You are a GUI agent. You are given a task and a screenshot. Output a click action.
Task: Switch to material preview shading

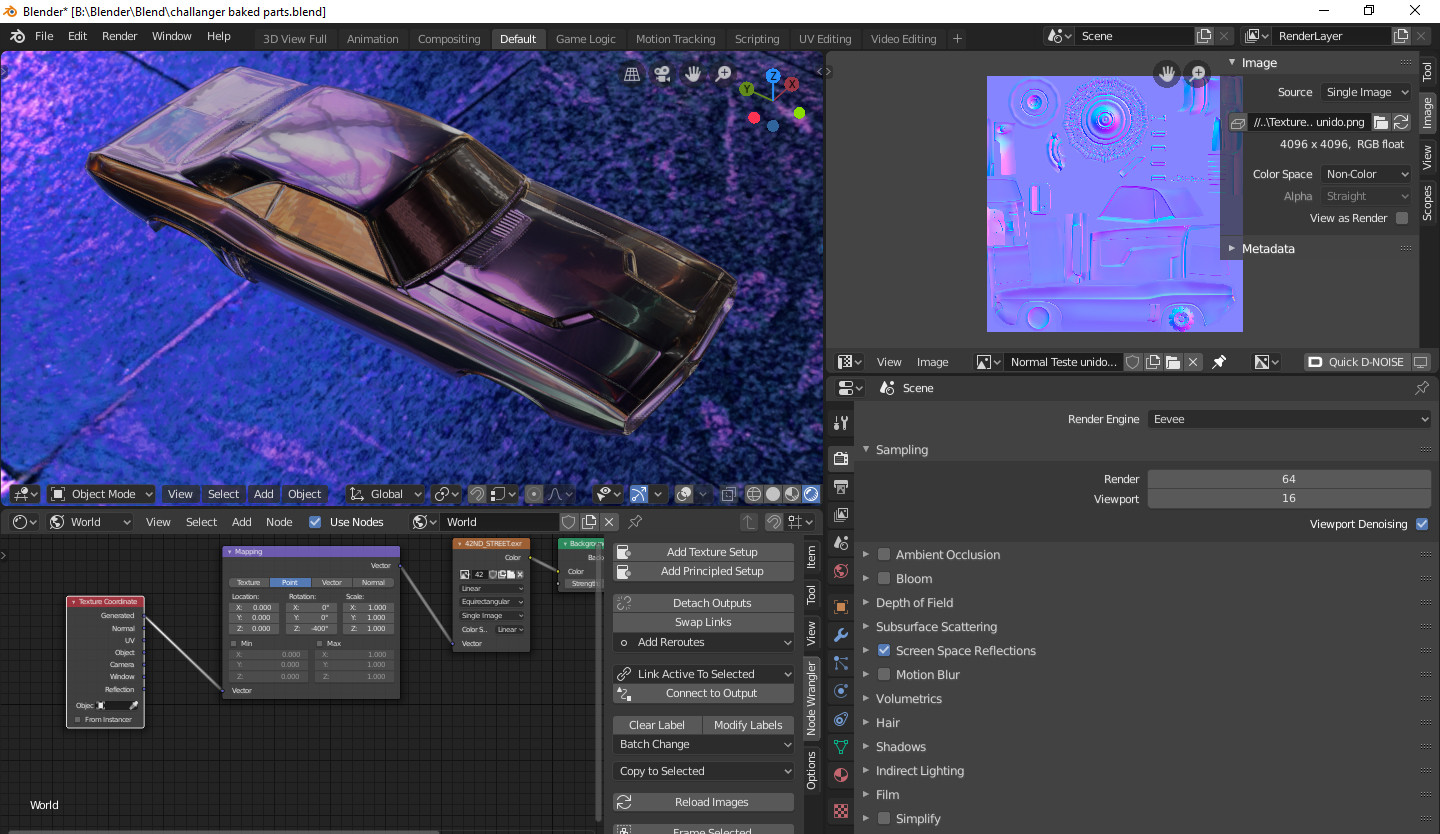point(792,494)
